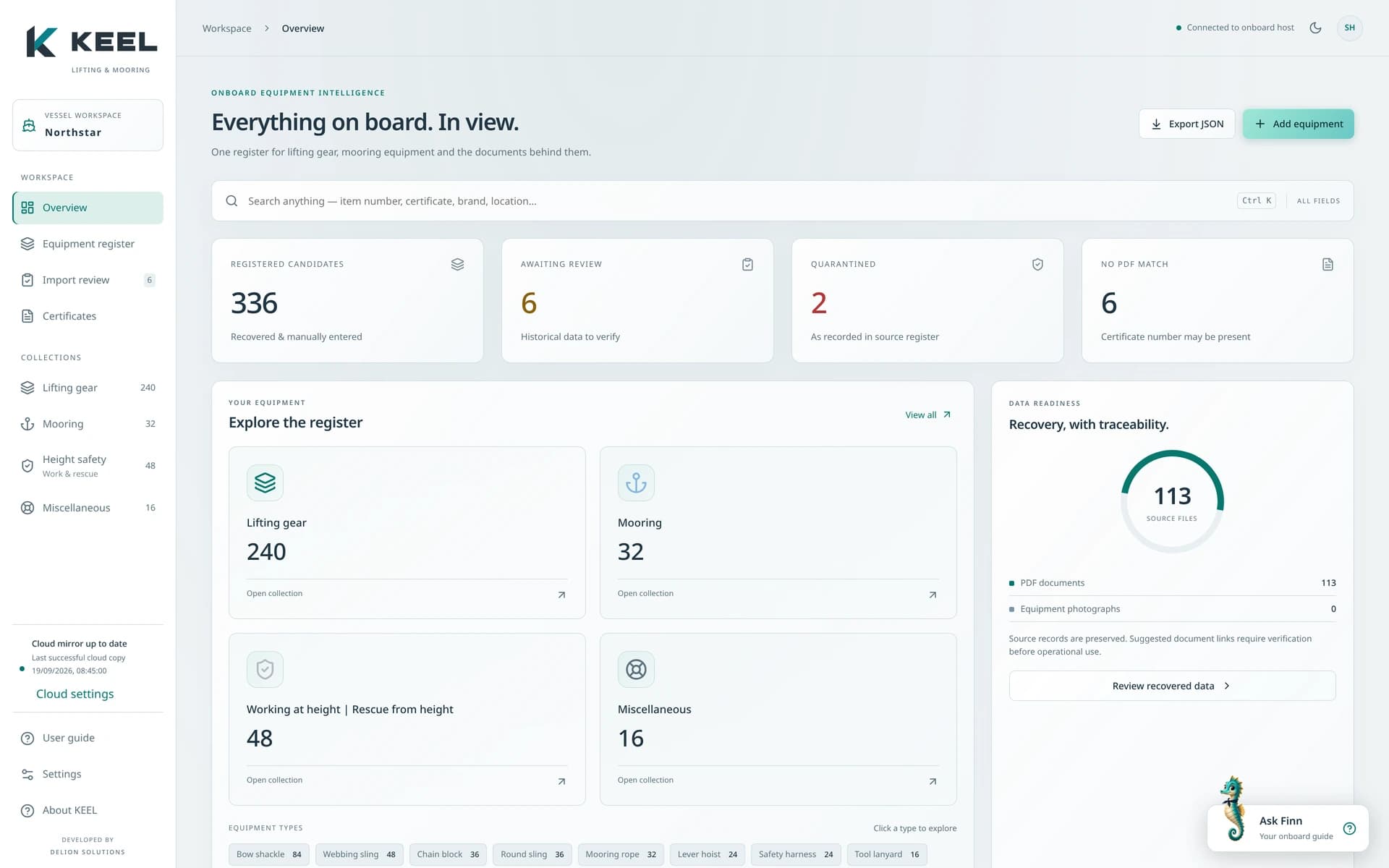Click the Quarantined shield icon
This screenshot has height=868, width=1389.
[x=1037, y=265]
